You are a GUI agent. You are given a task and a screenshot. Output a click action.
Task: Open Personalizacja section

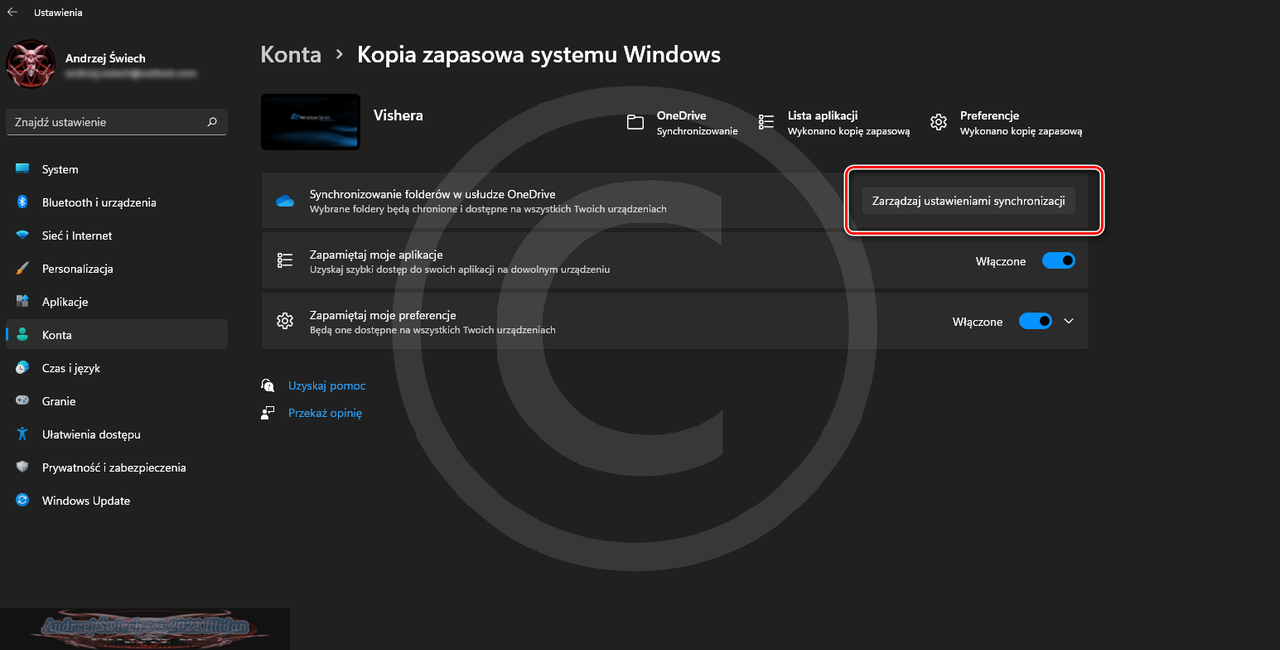click(x=117, y=268)
